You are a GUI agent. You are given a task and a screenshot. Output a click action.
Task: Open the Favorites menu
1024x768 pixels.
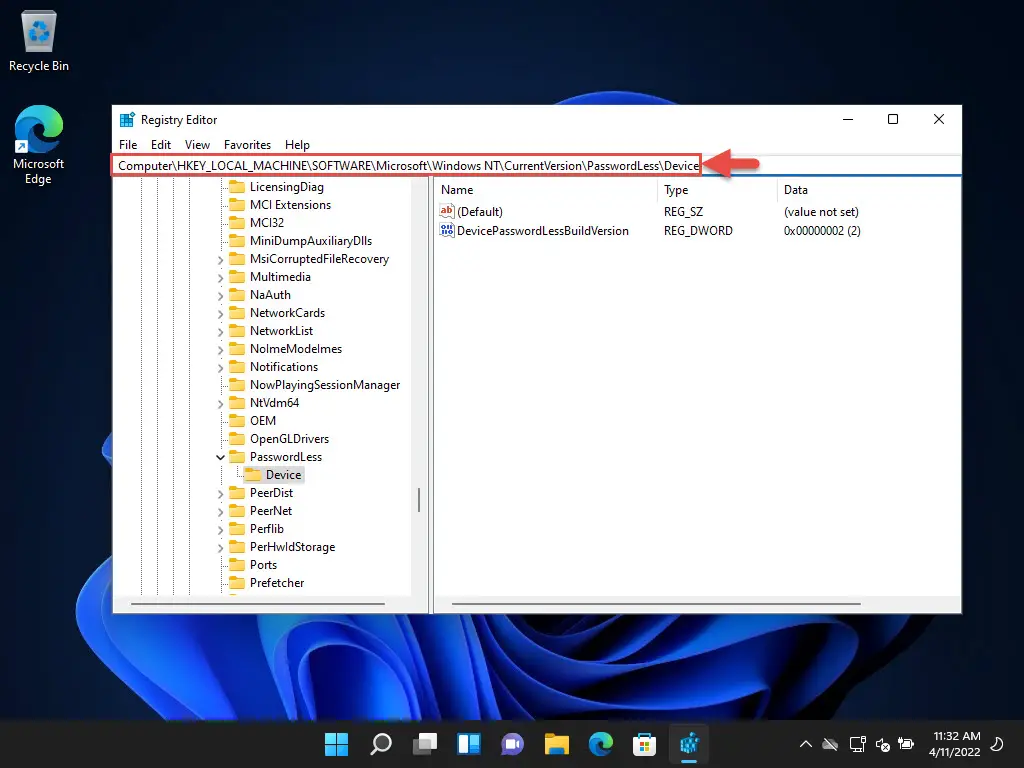click(x=247, y=145)
